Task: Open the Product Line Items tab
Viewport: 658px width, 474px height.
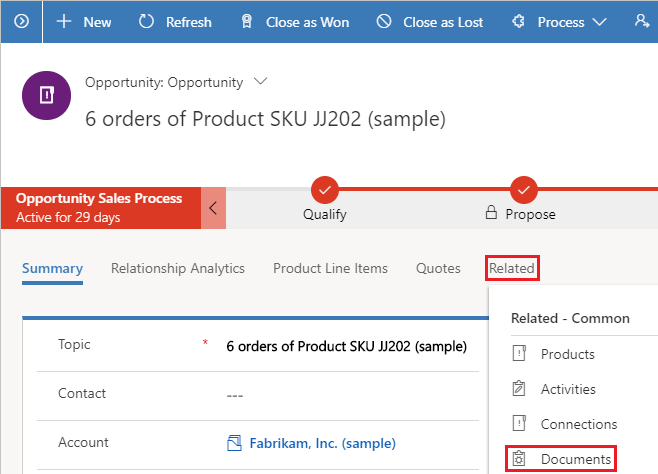Action: pyautogui.click(x=330, y=268)
